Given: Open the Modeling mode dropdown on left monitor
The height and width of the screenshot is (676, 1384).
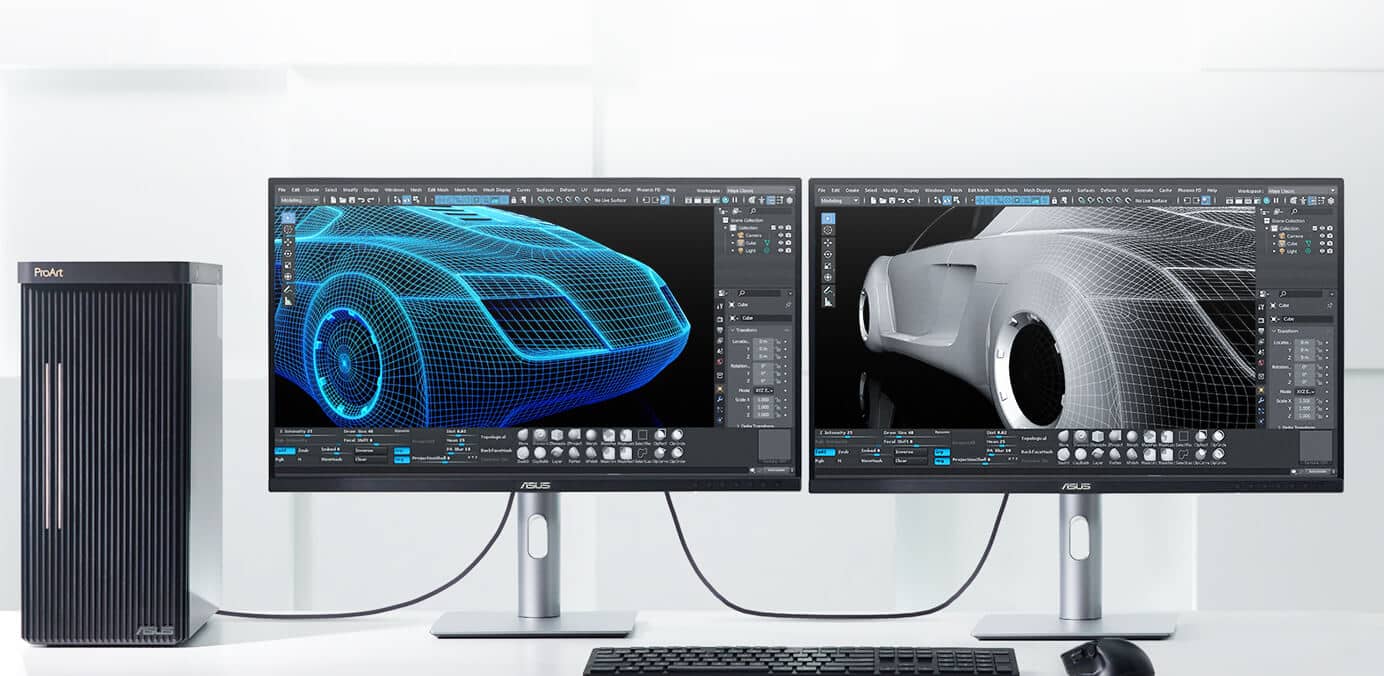Looking at the screenshot, I should 298,200.
